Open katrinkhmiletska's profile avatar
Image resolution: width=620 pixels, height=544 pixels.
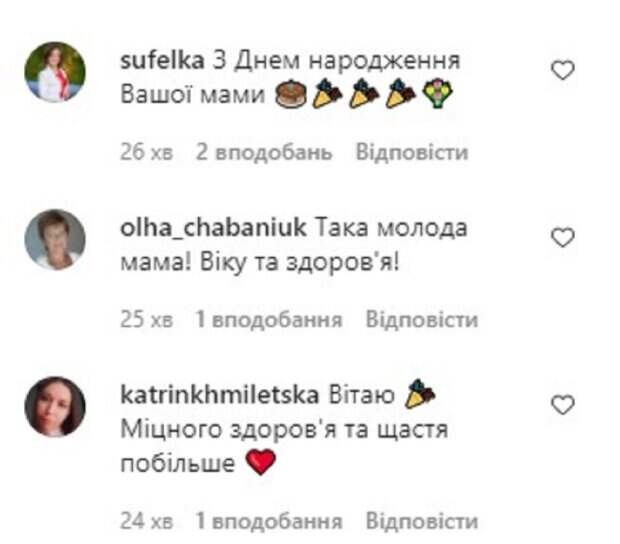55,407
